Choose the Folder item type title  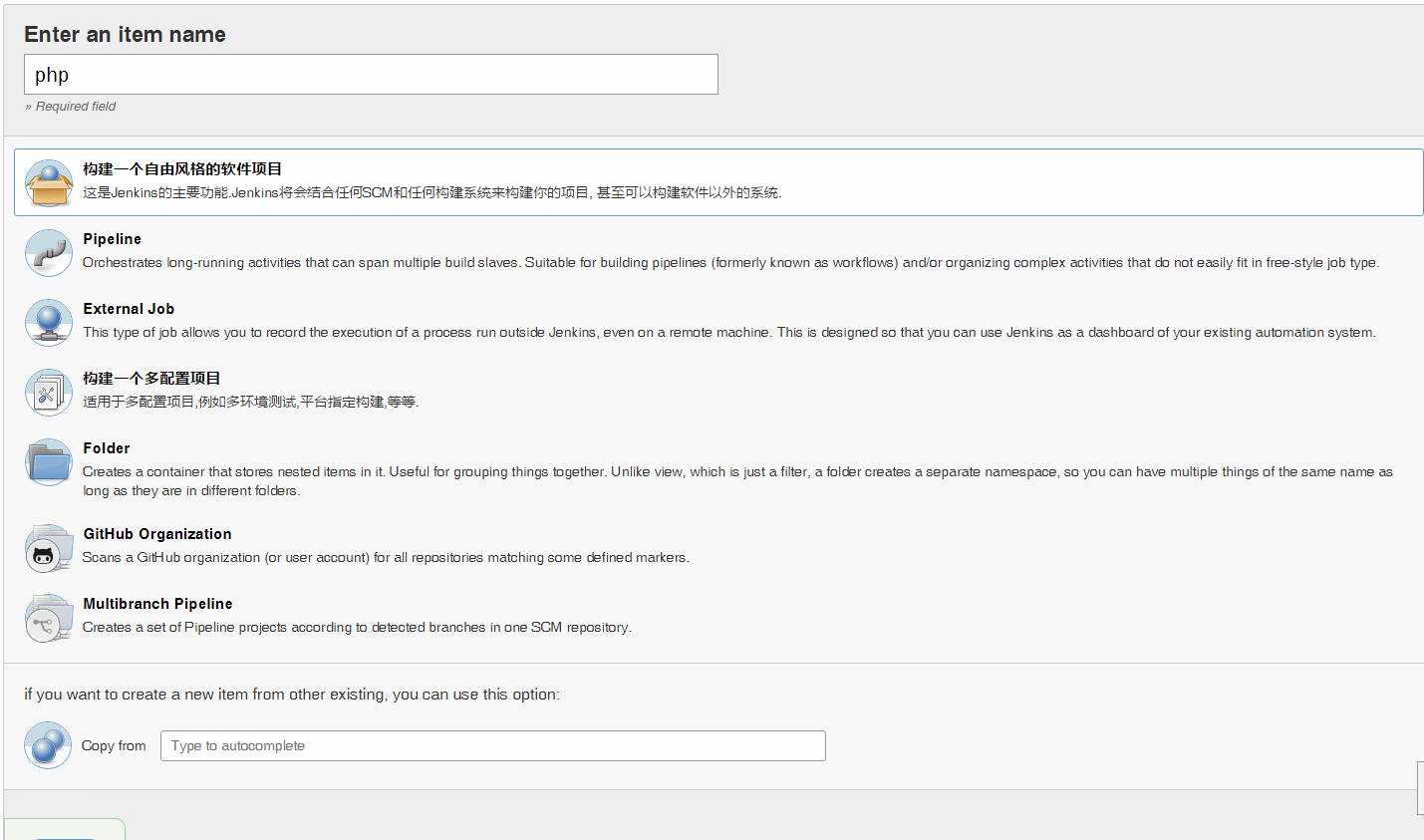click(x=107, y=448)
